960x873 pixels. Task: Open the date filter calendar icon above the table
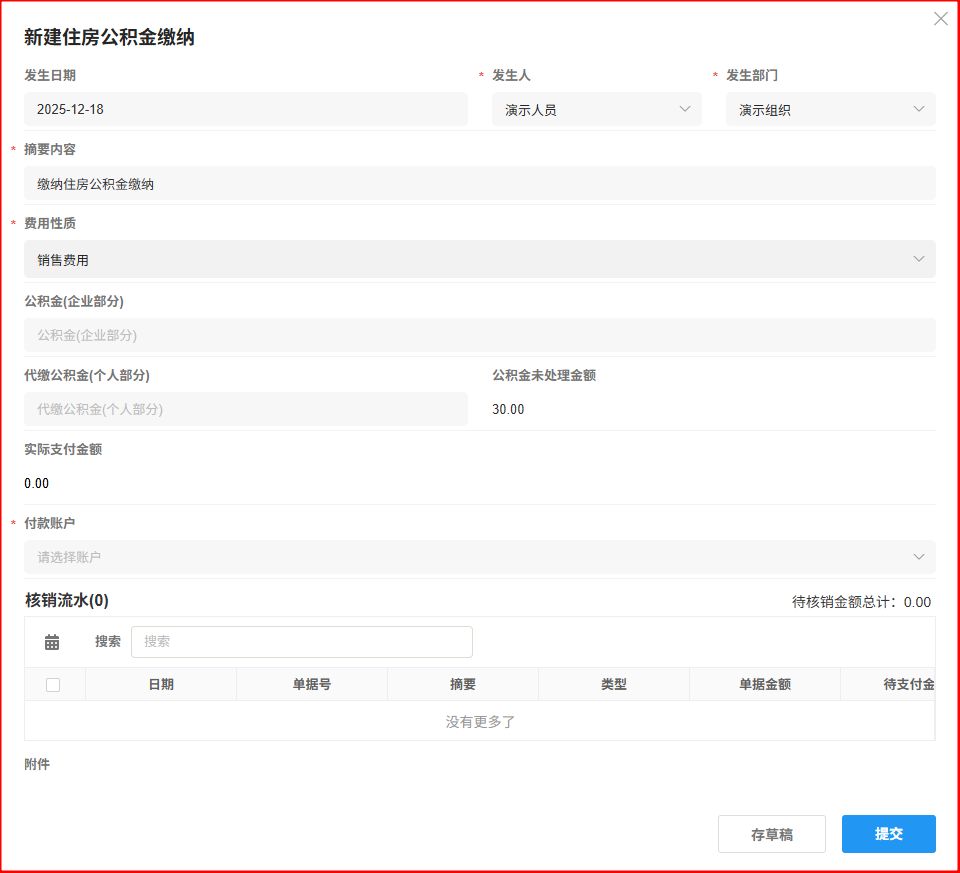52,641
